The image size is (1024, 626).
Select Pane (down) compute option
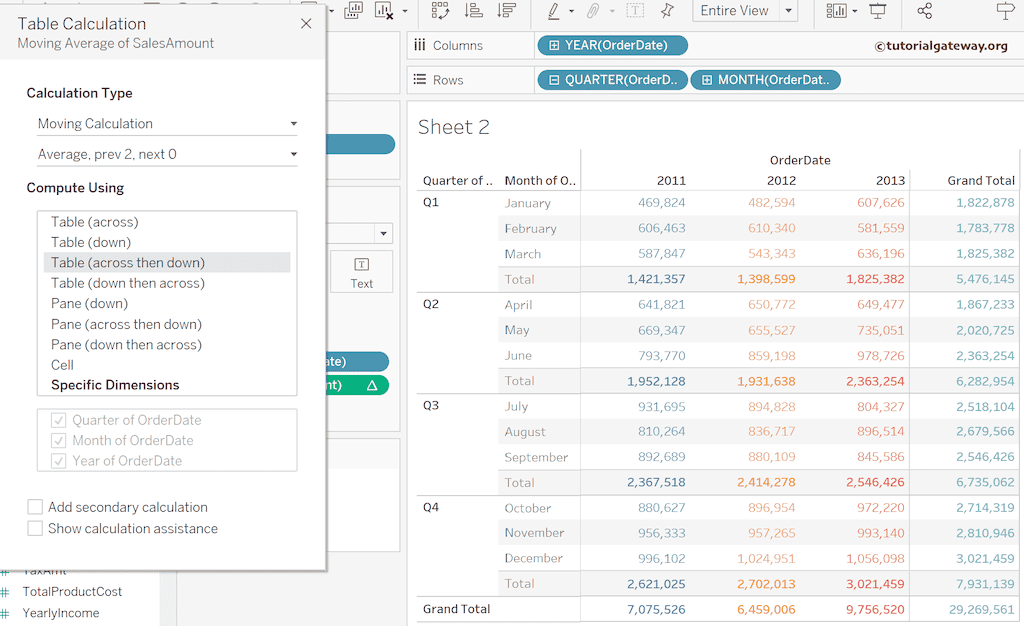coord(89,304)
